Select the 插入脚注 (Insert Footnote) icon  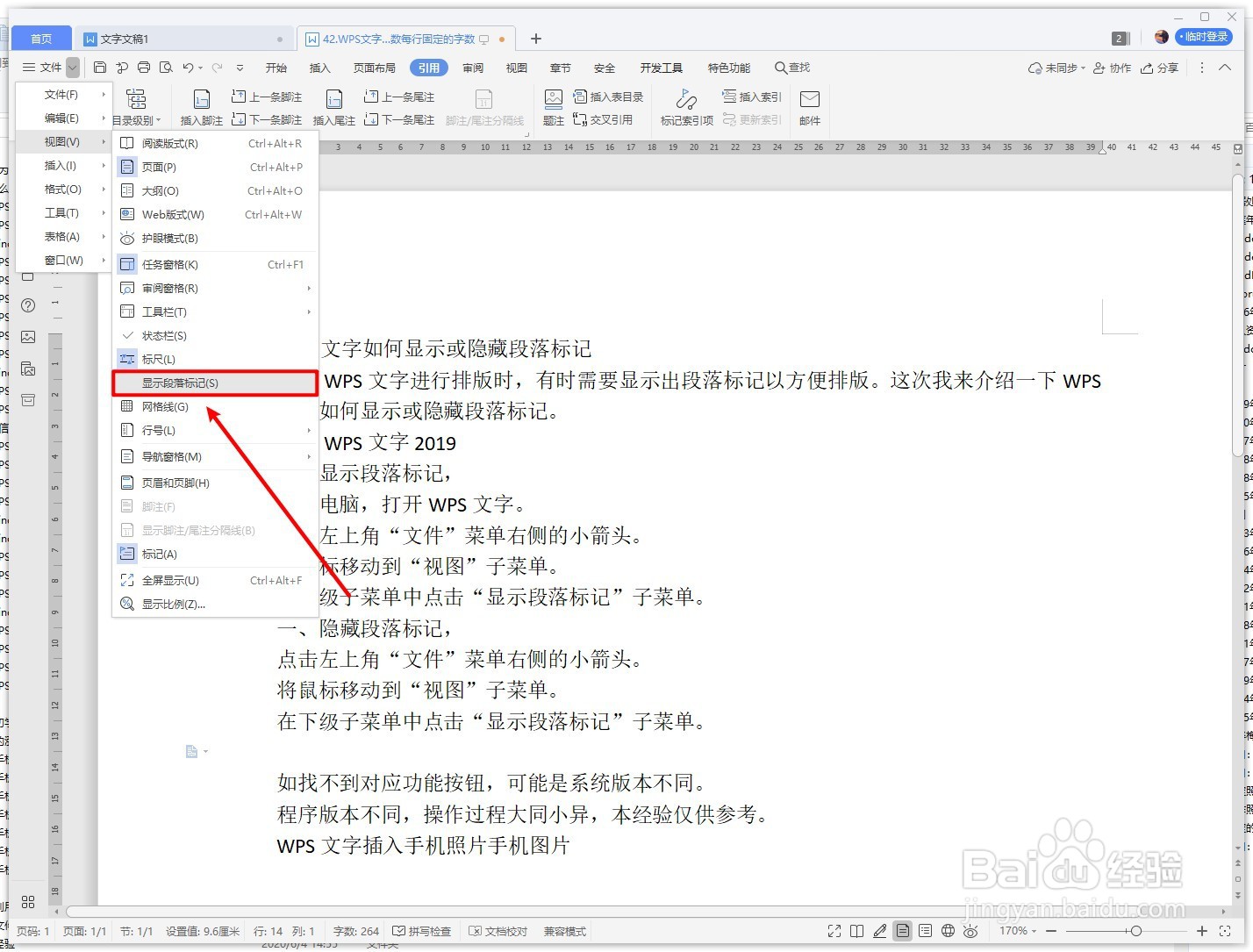(x=201, y=105)
